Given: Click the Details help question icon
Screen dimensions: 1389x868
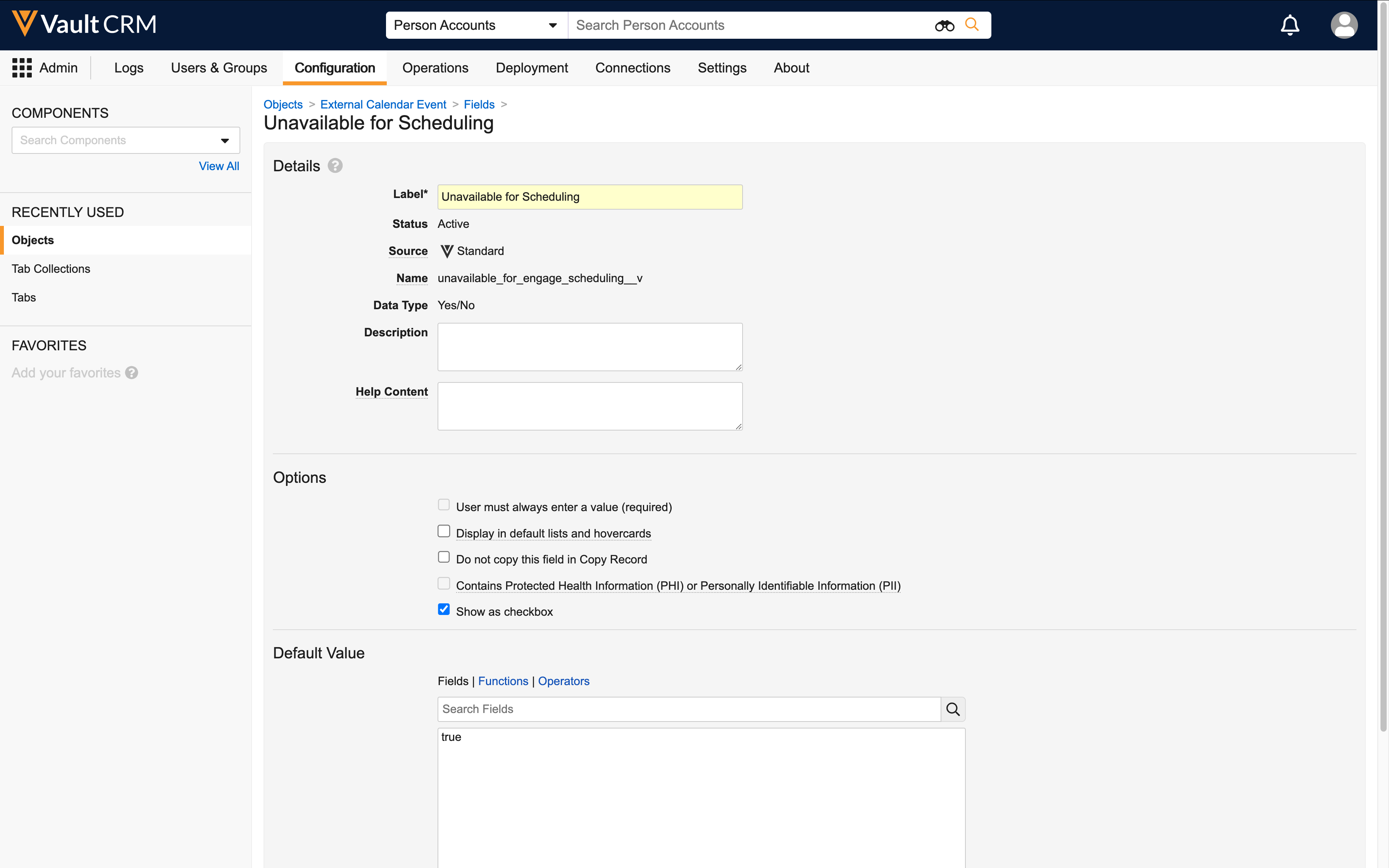Looking at the screenshot, I should coord(335,166).
